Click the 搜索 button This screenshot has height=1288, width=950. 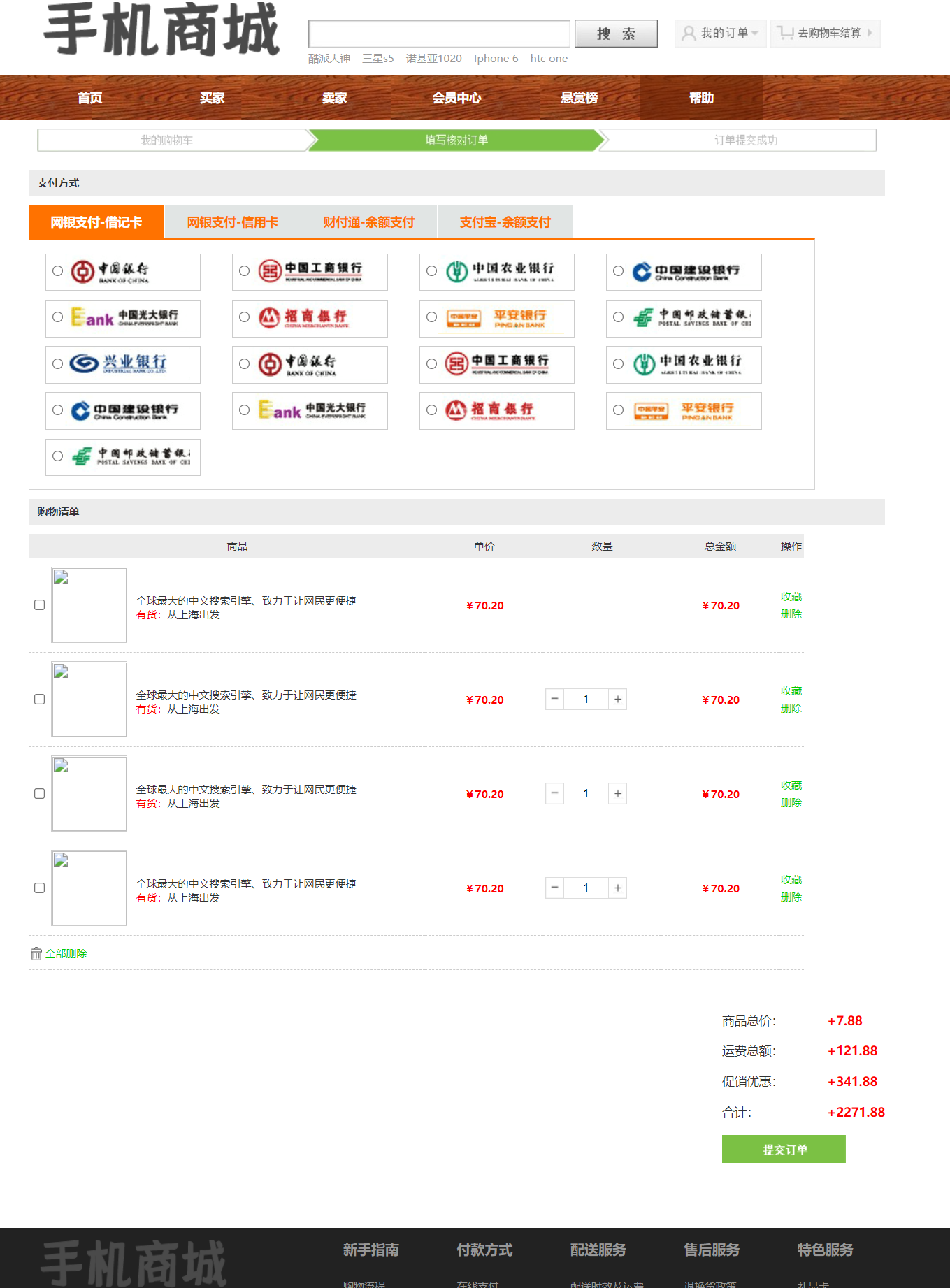(x=616, y=34)
